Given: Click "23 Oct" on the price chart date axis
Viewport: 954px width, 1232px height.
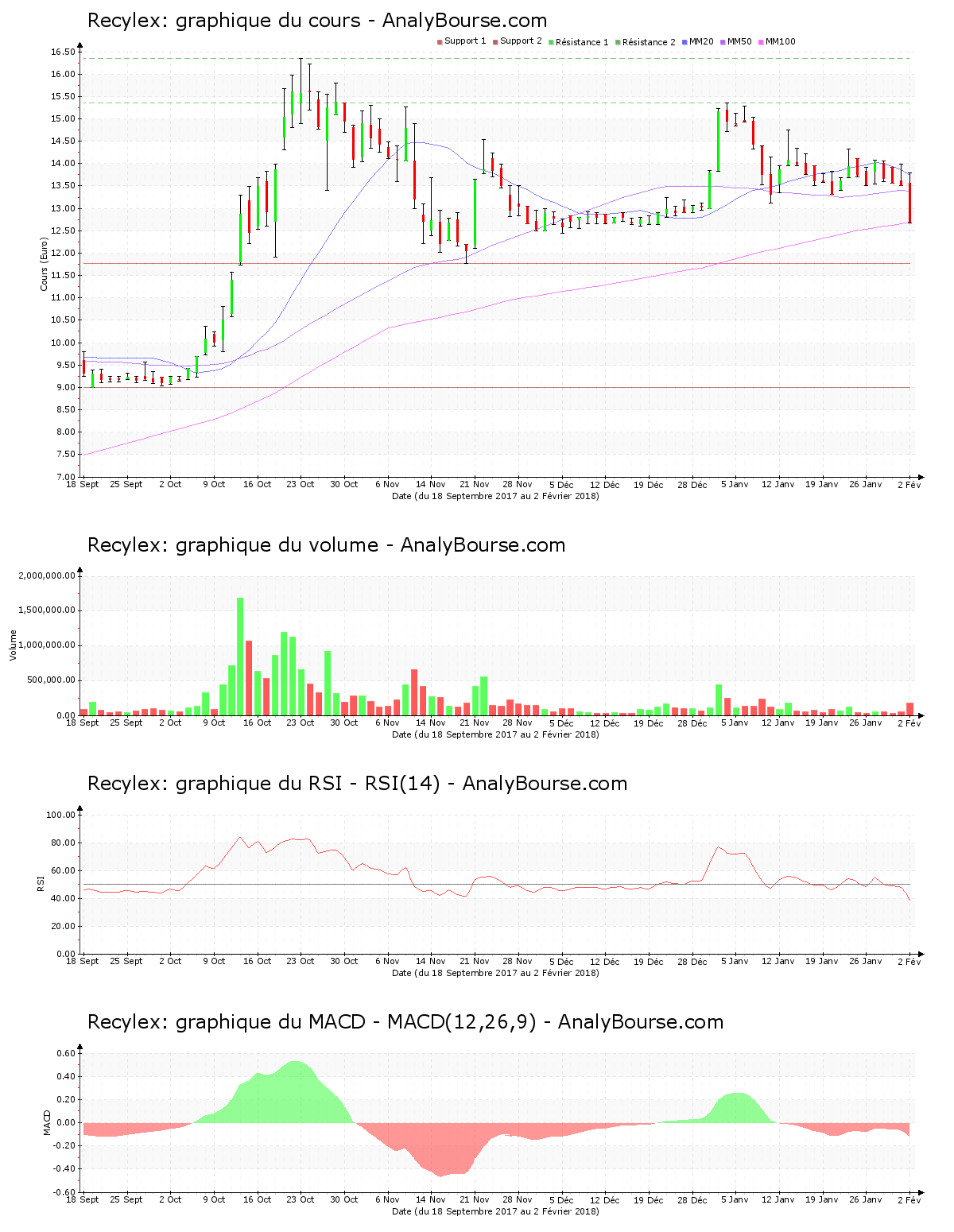Looking at the screenshot, I should tap(301, 484).
